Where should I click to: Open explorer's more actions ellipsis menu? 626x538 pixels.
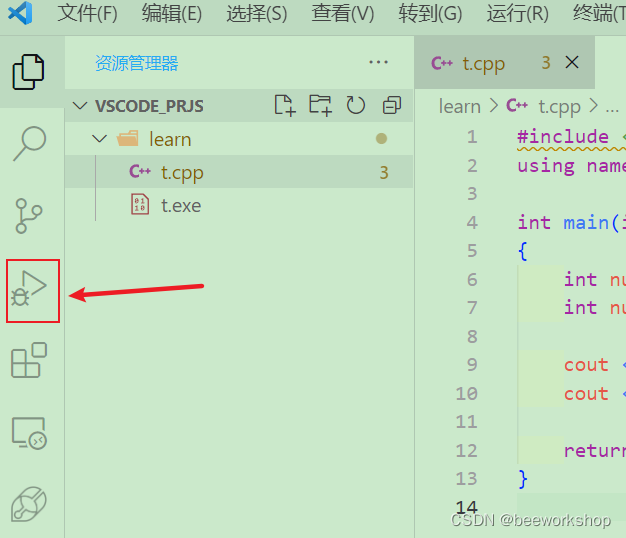click(378, 62)
